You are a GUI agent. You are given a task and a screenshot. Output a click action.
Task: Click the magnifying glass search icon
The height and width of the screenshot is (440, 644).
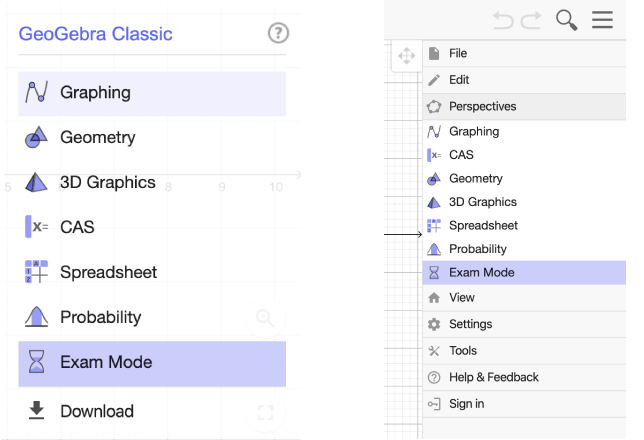tap(566, 20)
